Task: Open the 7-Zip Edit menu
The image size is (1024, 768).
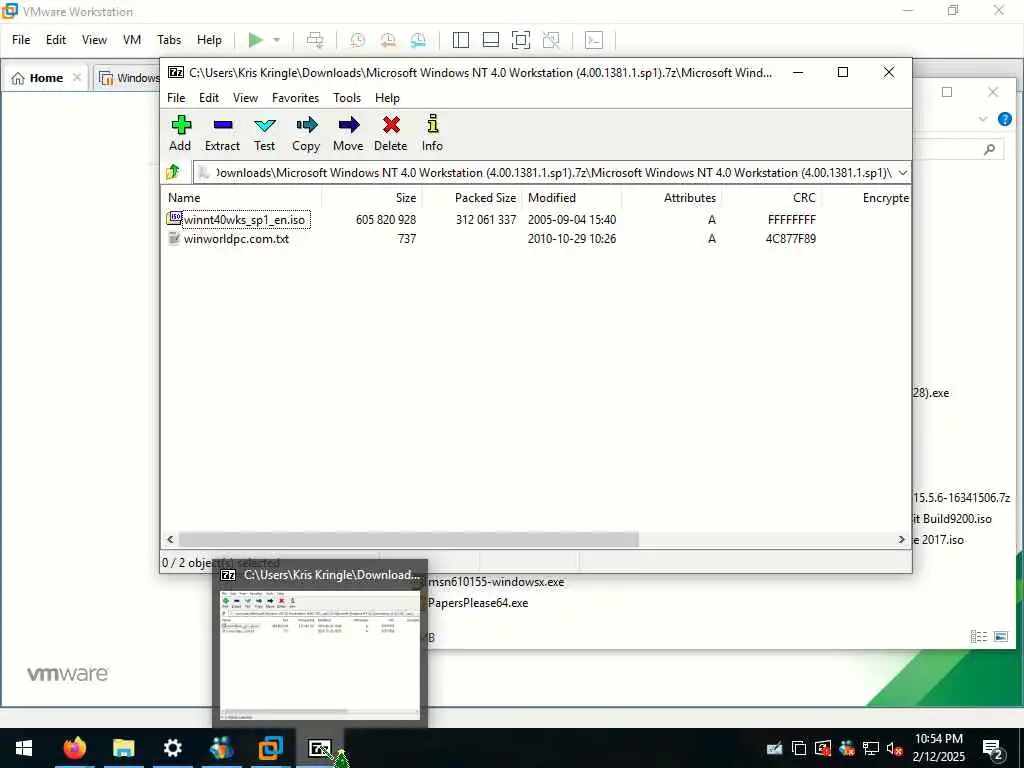Action: coord(209,97)
